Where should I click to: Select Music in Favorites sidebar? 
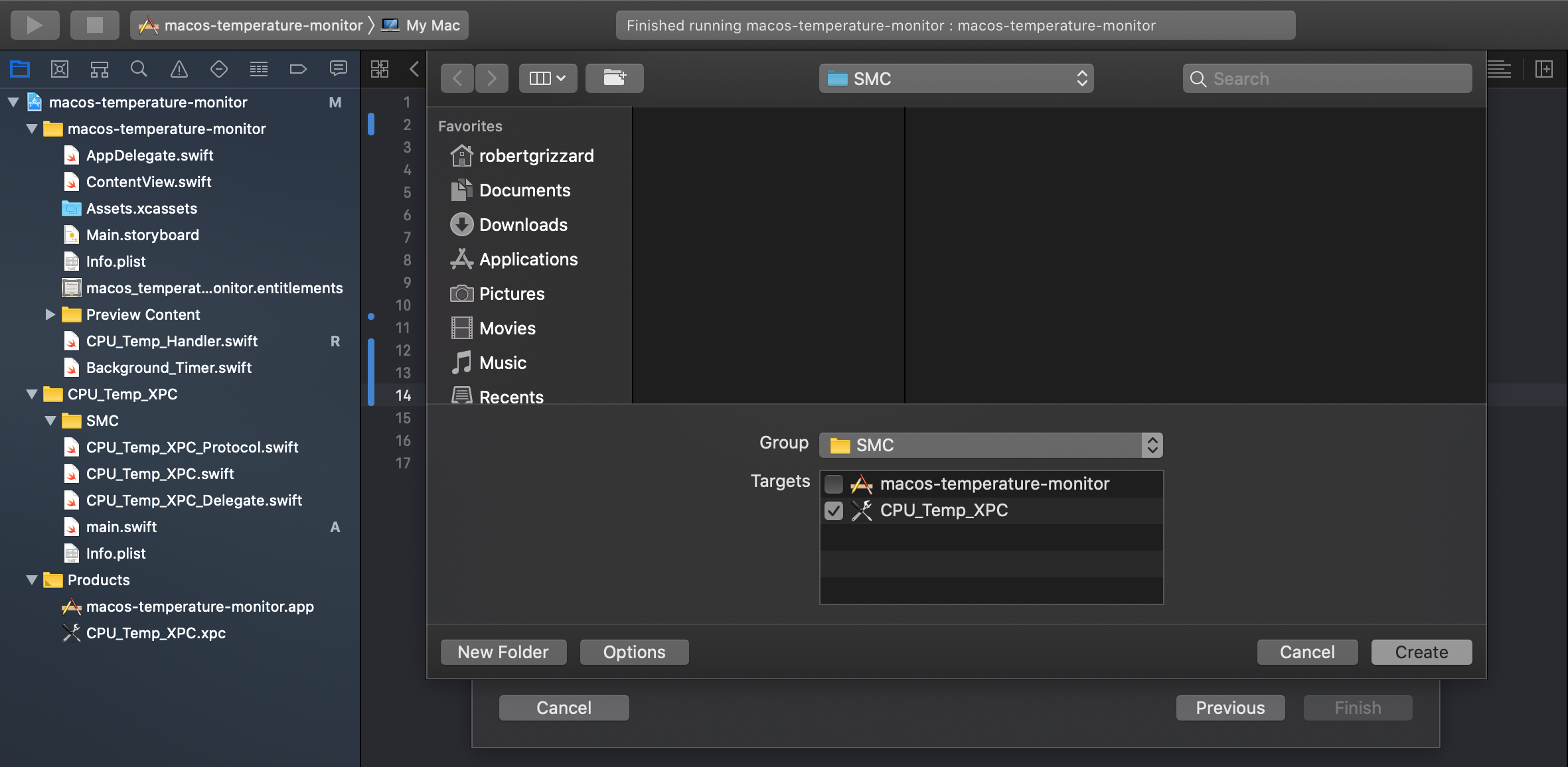(x=489, y=363)
